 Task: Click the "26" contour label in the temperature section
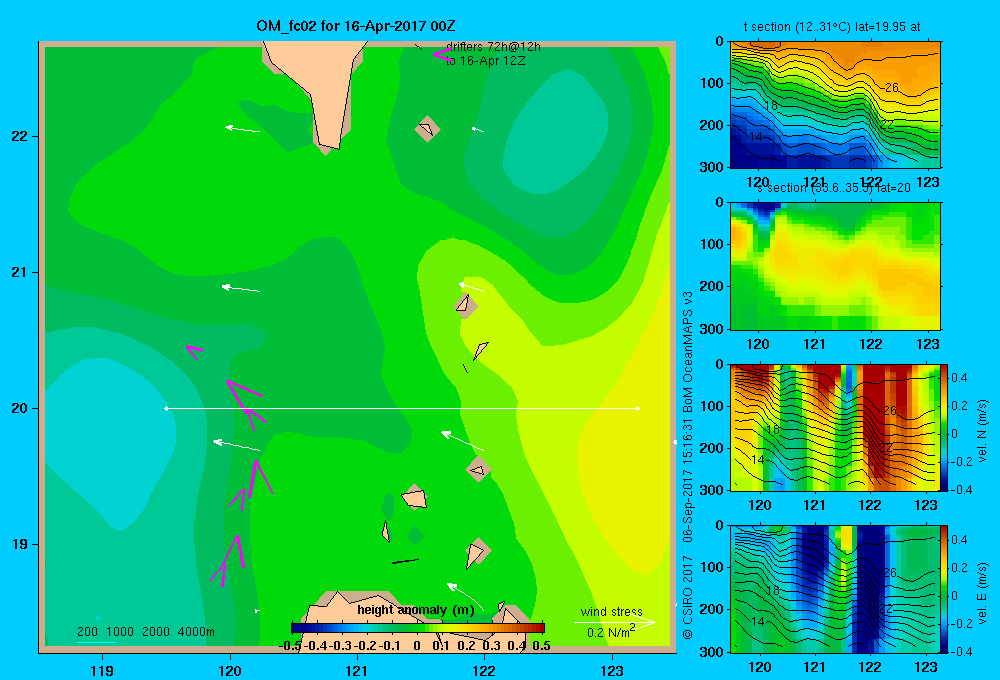(892, 88)
